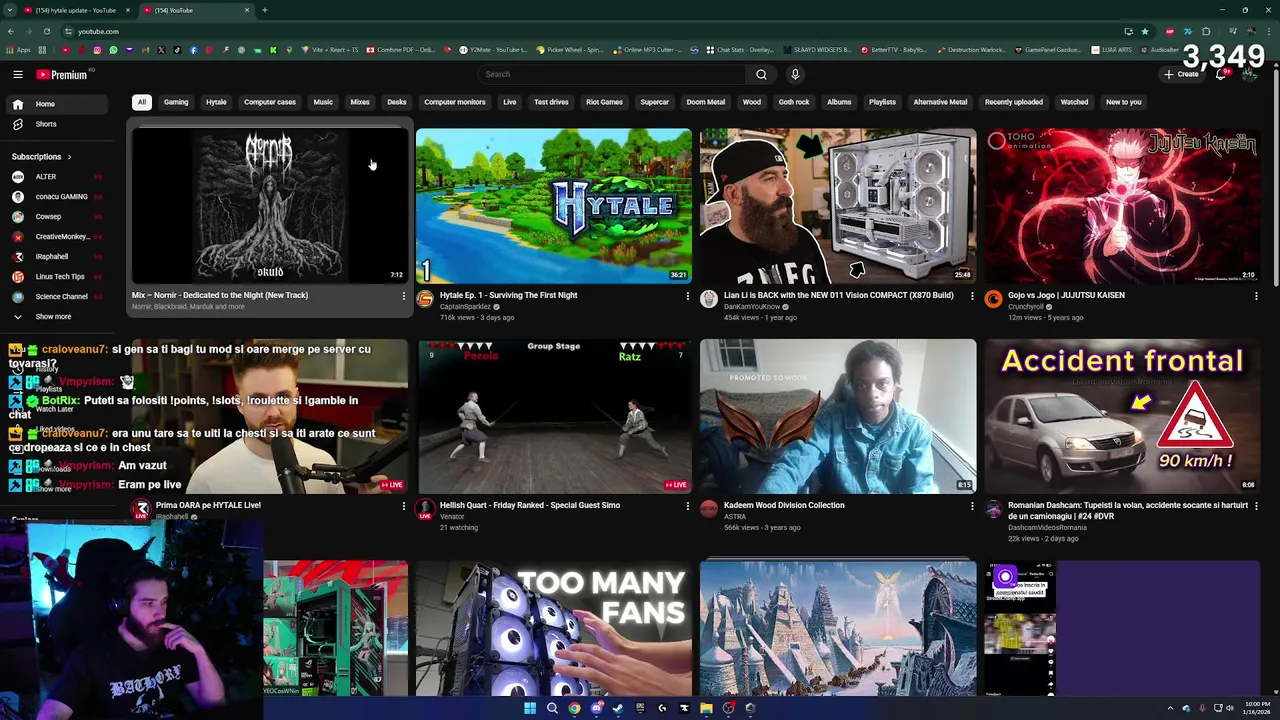This screenshot has height=720, width=1280.
Task: Open a new browser tab
Action: pyautogui.click(x=265, y=10)
